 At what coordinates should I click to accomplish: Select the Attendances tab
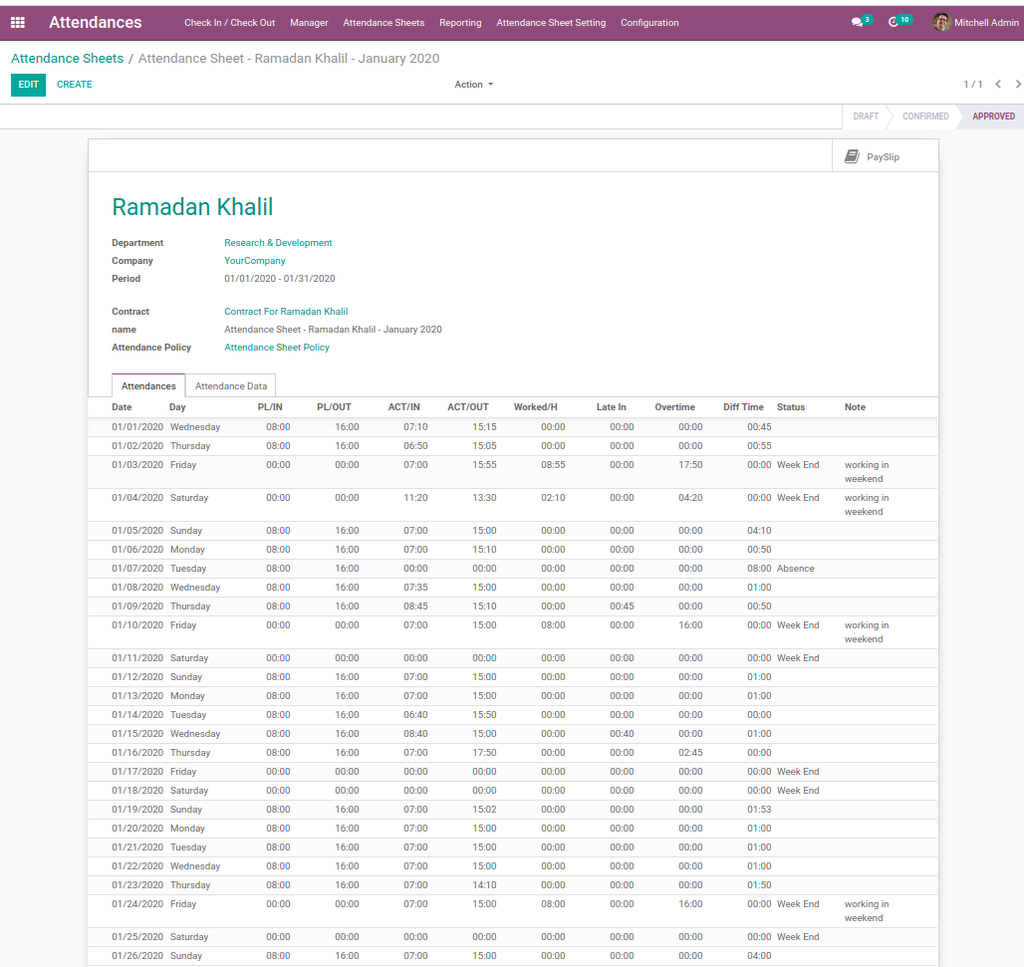pos(148,386)
